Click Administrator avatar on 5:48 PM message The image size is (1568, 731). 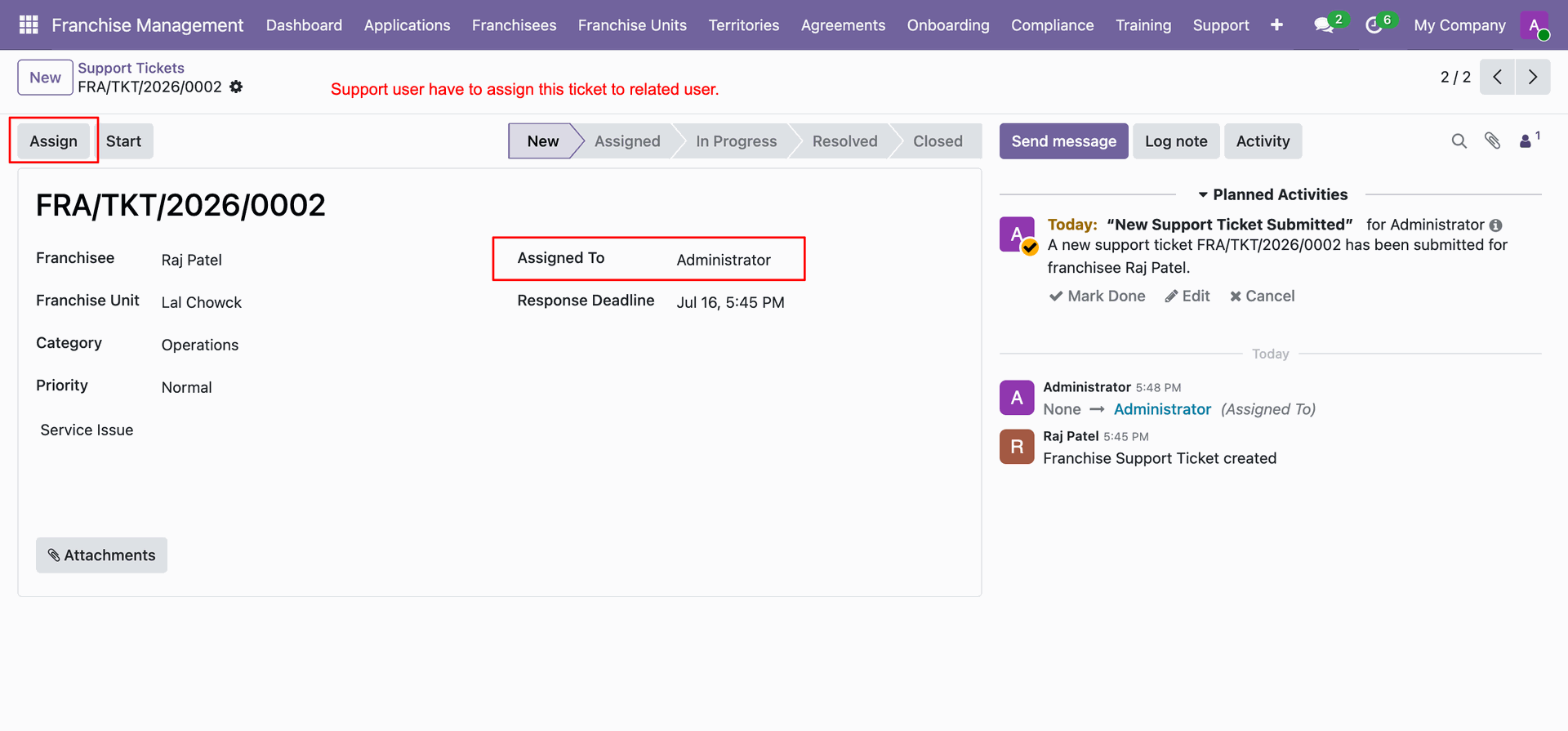(1017, 398)
